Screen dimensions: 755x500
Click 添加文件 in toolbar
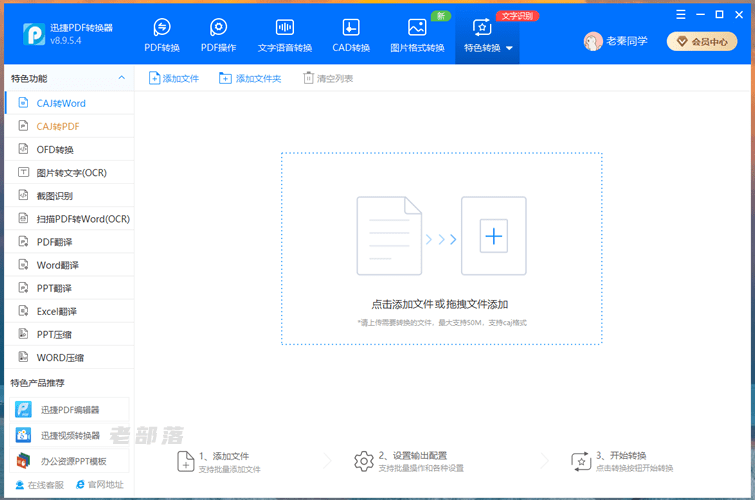click(174, 78)
